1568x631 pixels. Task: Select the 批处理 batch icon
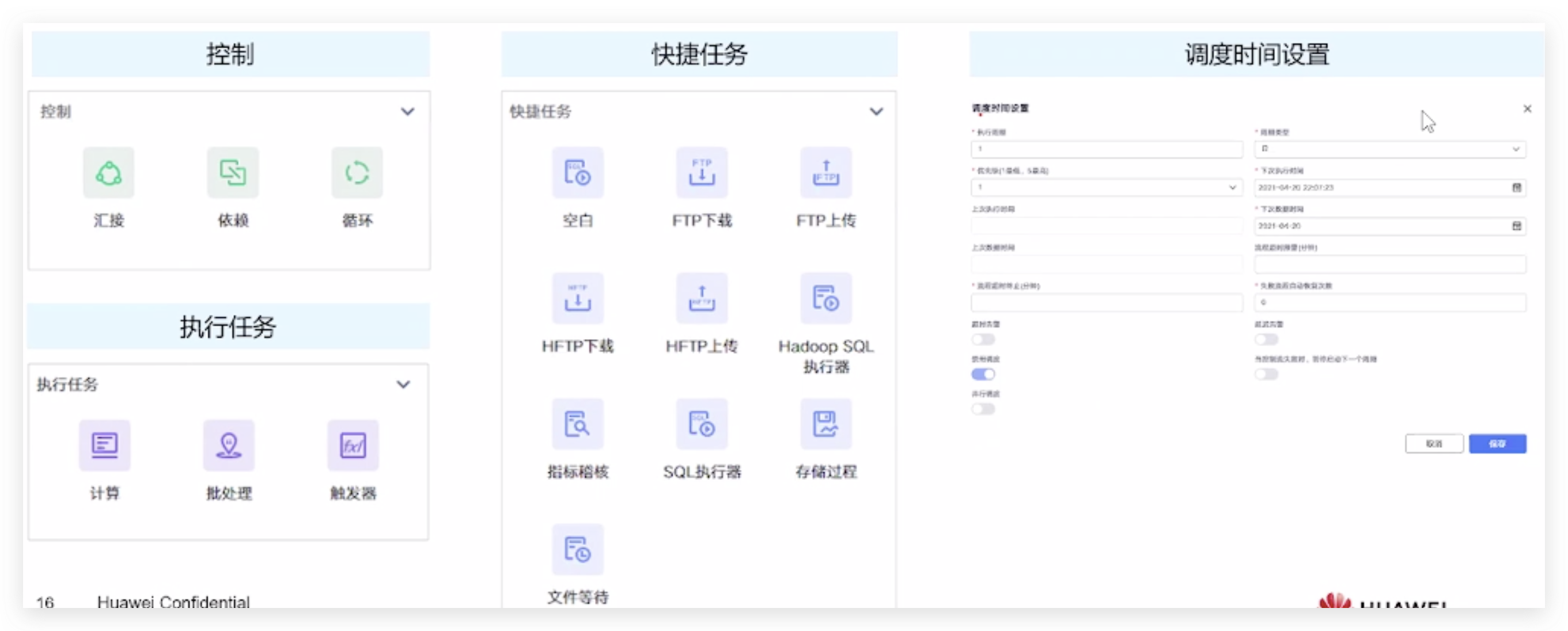point(229,446)
